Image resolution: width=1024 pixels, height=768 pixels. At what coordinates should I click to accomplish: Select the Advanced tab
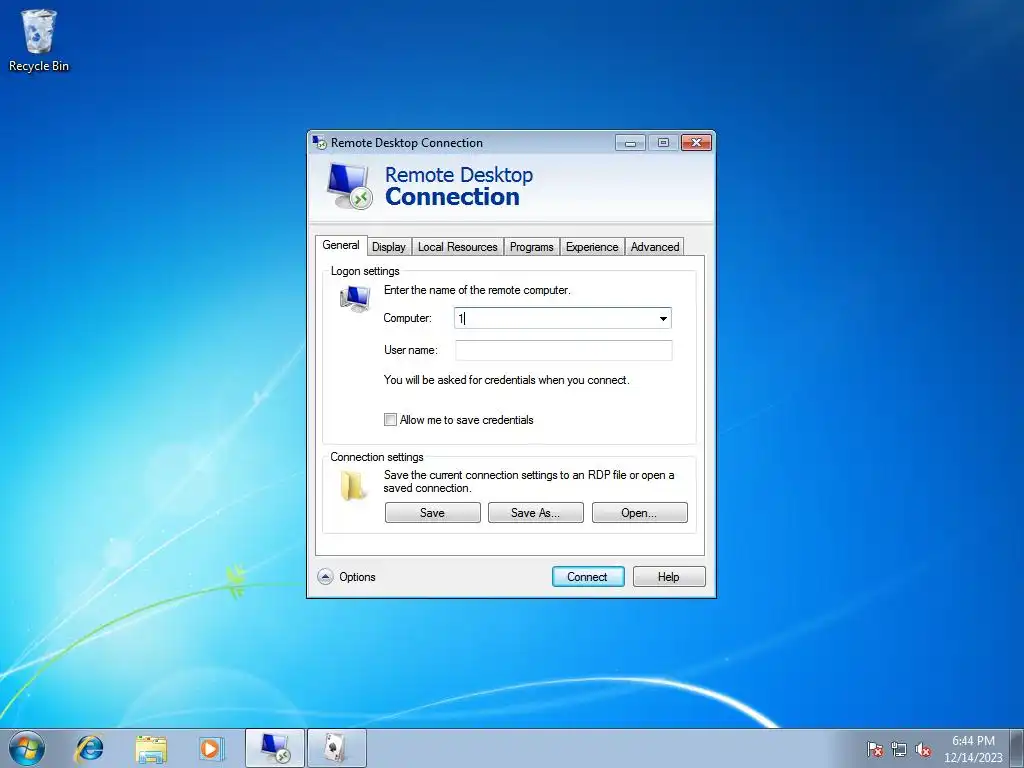[x=654, y=247]
